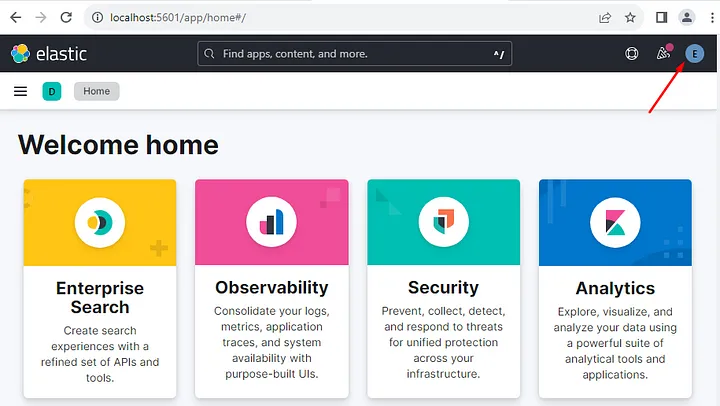Click the Observability bar chart icon
The height and width of the screenshot is (406, 720).
point(272,222)
